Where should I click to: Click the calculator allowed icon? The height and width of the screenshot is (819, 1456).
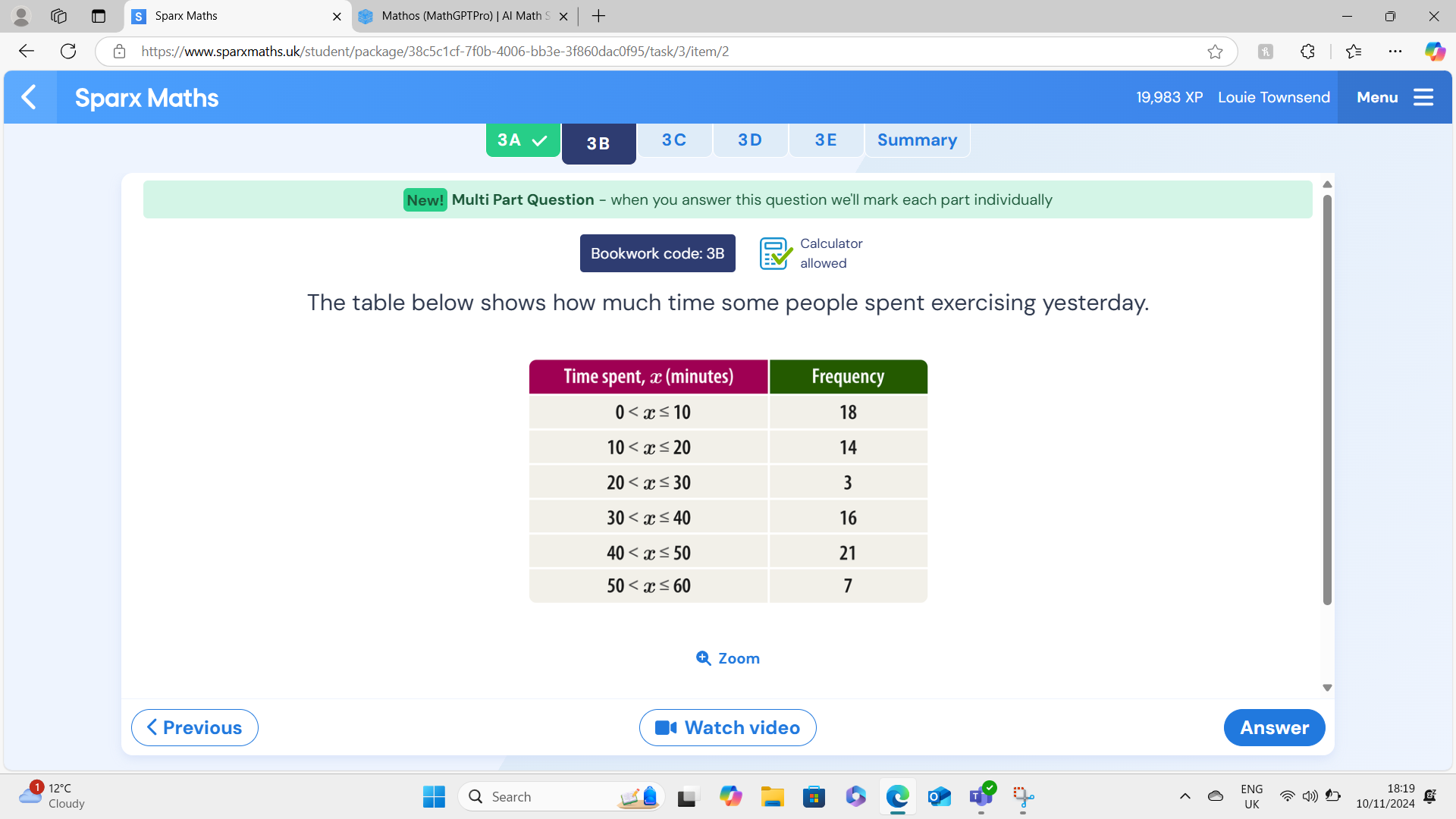click(x=775, y=253)
